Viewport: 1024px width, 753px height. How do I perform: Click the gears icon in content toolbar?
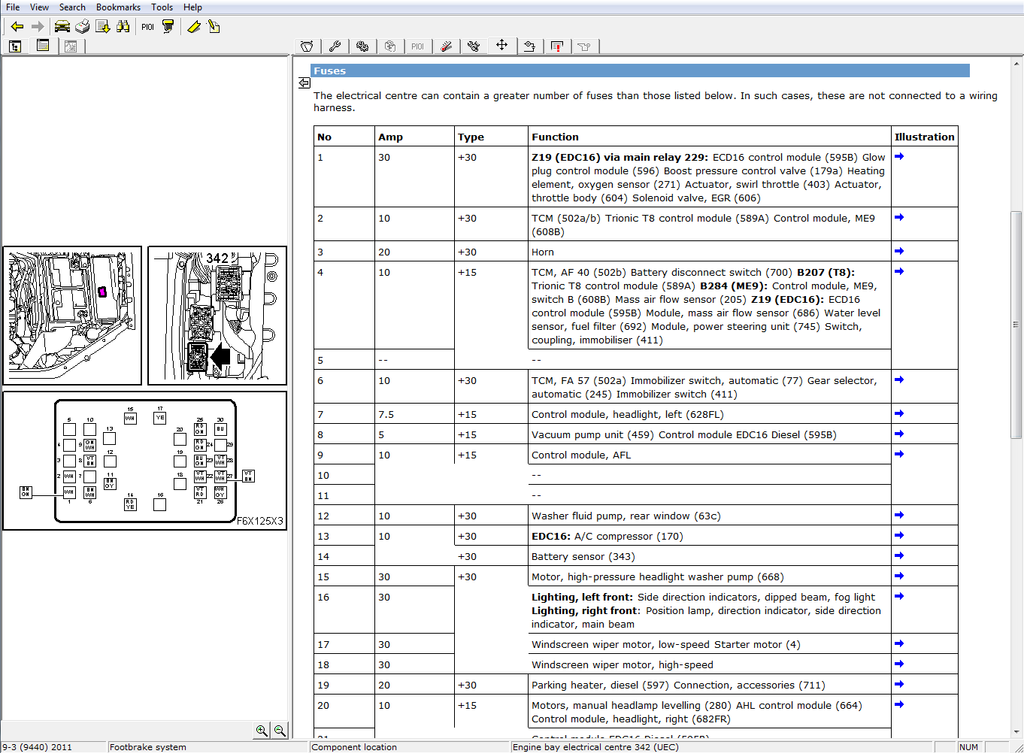(x=362, y=46)
